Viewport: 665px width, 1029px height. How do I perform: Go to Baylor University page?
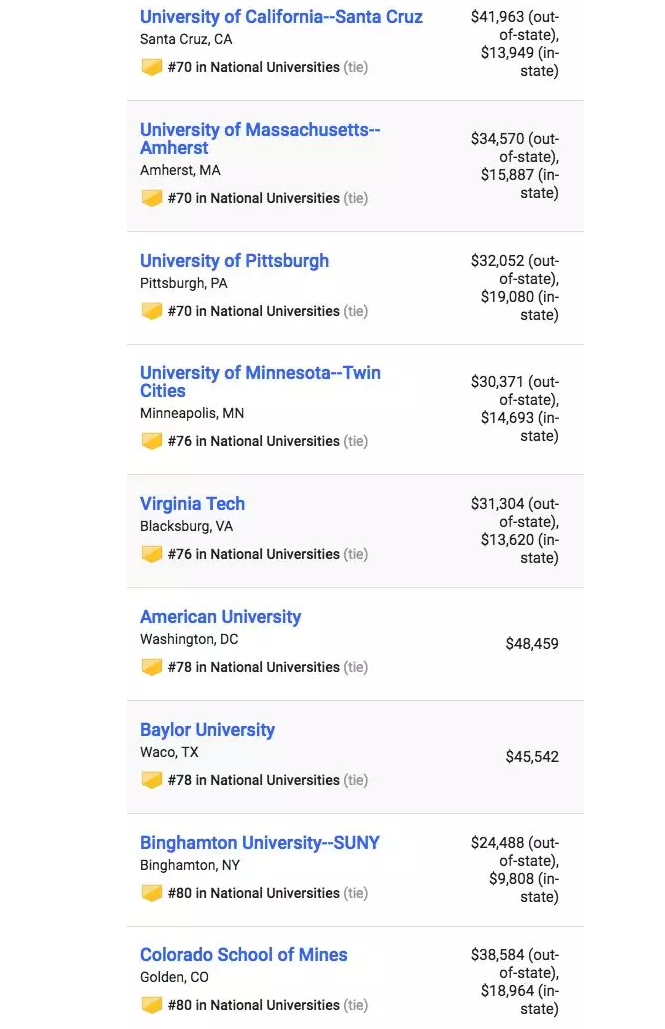click(207, 730)
